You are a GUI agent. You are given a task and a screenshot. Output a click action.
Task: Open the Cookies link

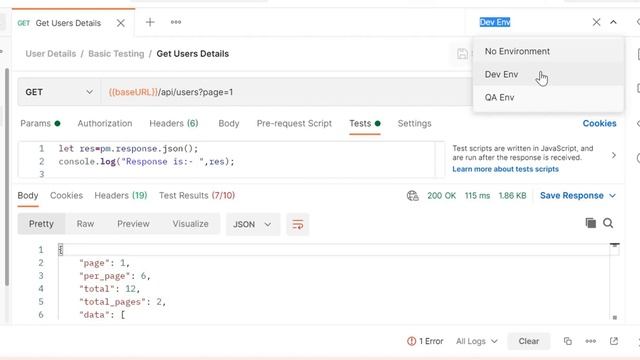[x=599, y=123]
